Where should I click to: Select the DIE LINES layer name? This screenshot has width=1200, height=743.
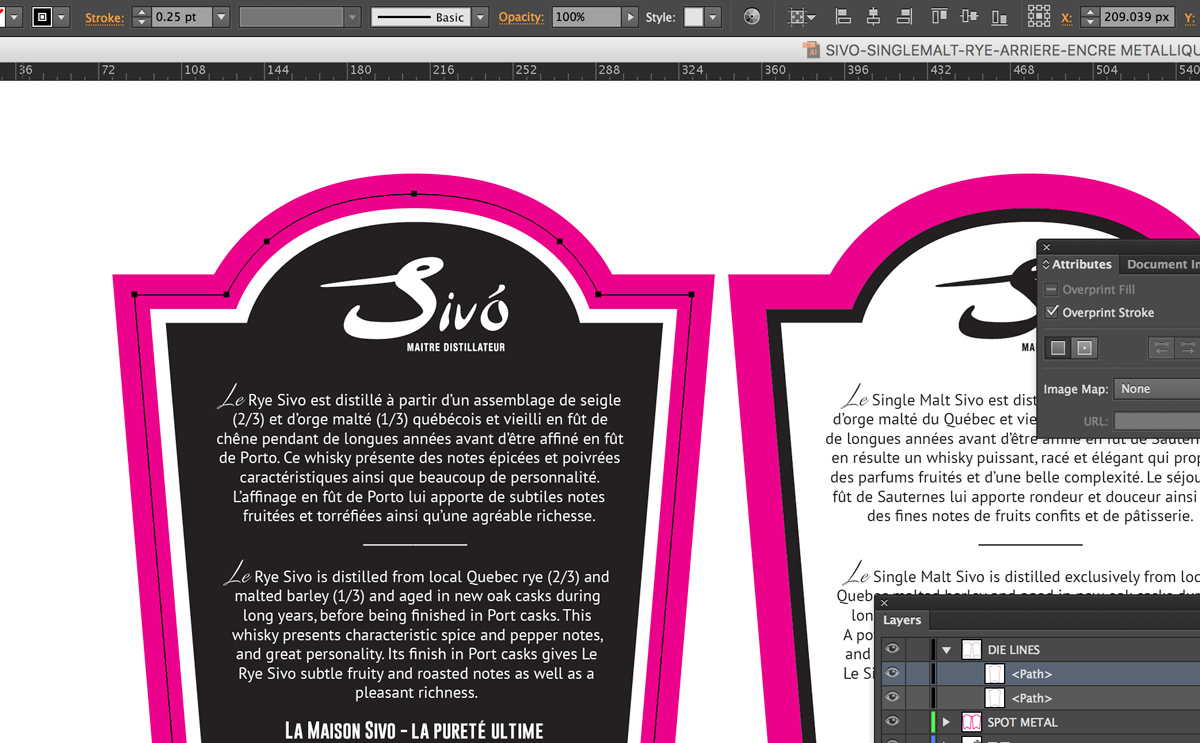click(x=1014, y=650)
